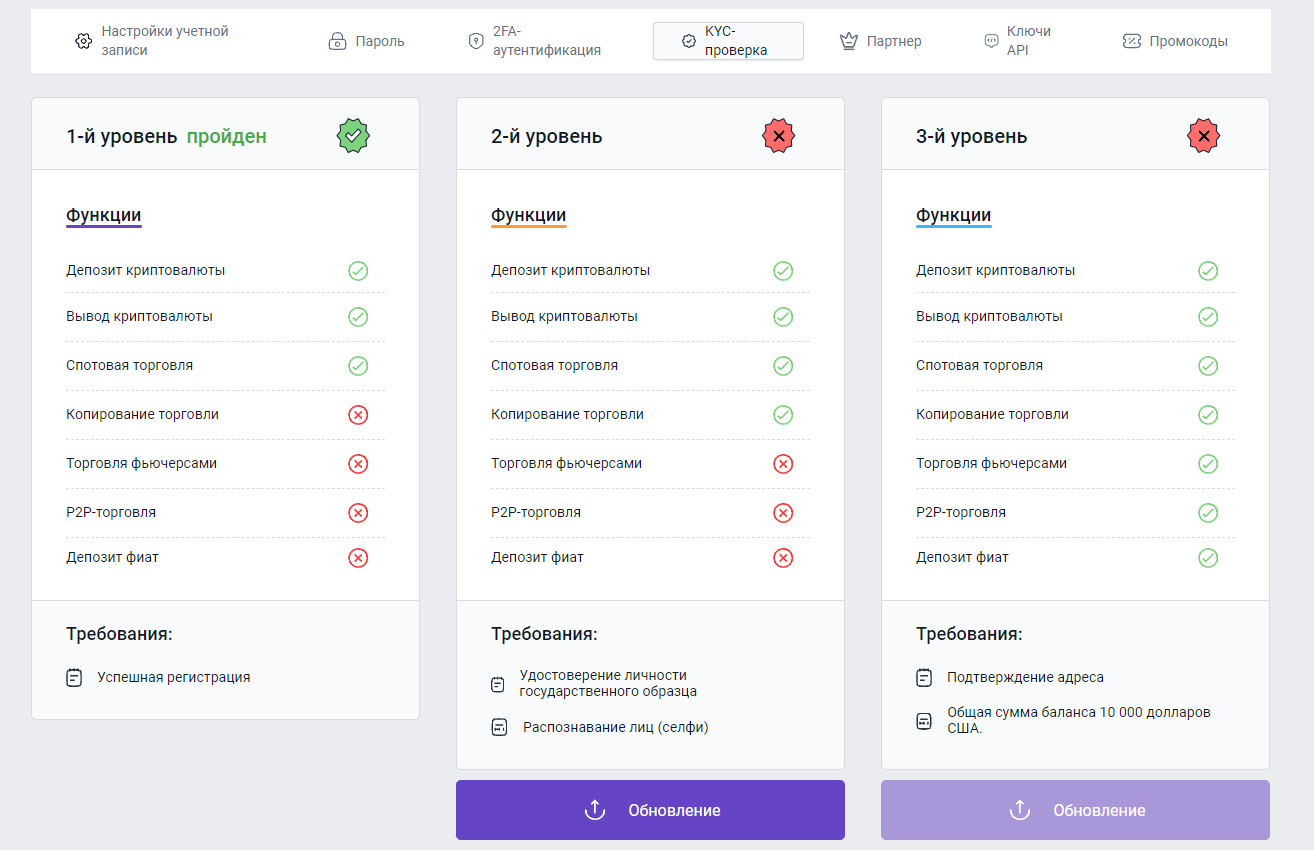Click the icon beside Подтверждение адреса
Screen dimensions: 1314x850
[x=924, y=678]
